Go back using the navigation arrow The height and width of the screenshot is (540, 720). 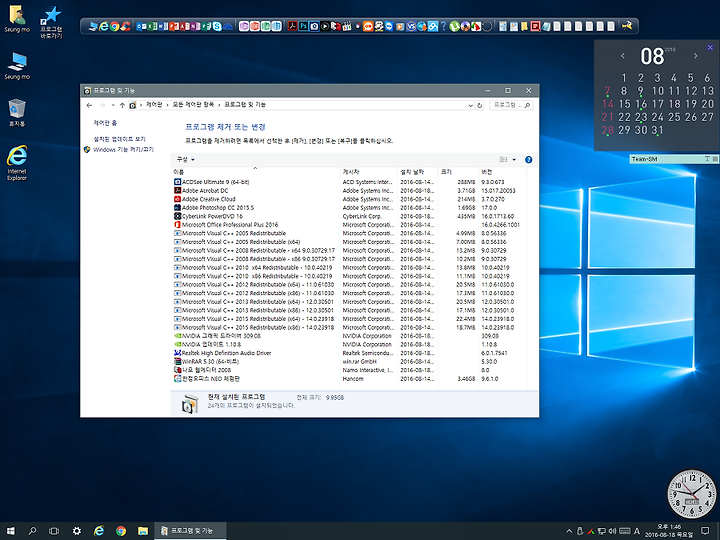(89, 105)
